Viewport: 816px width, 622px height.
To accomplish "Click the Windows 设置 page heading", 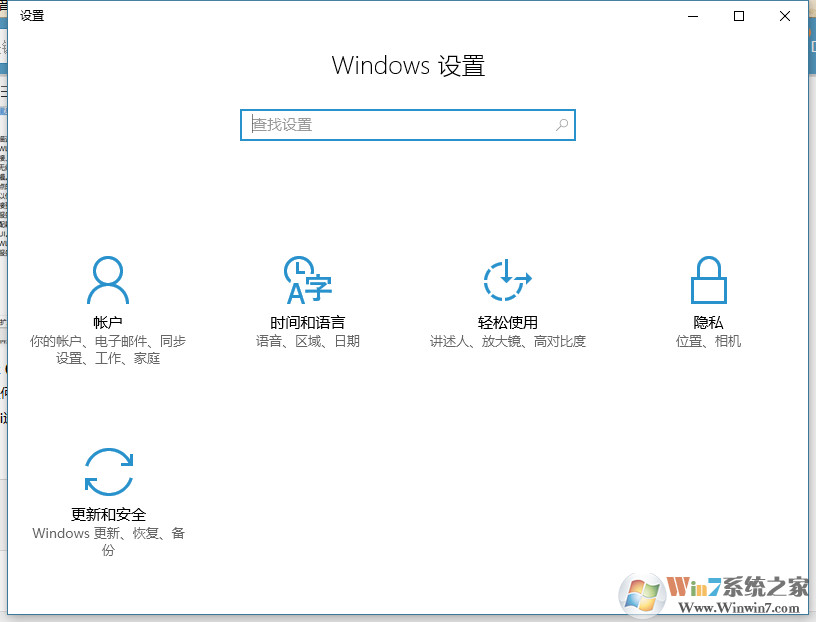I will point(408,65).
